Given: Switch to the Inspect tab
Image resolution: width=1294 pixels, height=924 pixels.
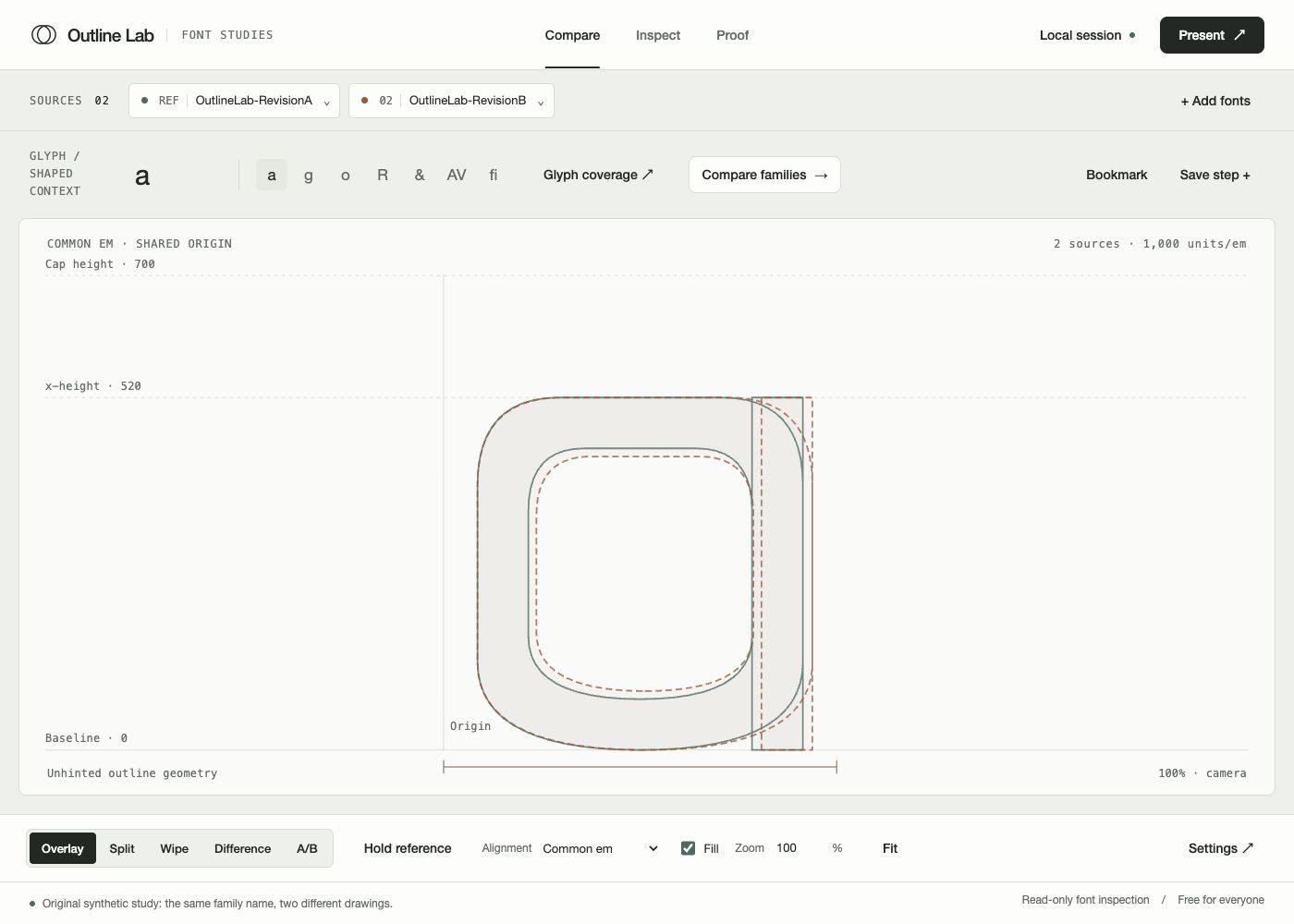Looking at the screenshot, I should click(x=658, y=35).
